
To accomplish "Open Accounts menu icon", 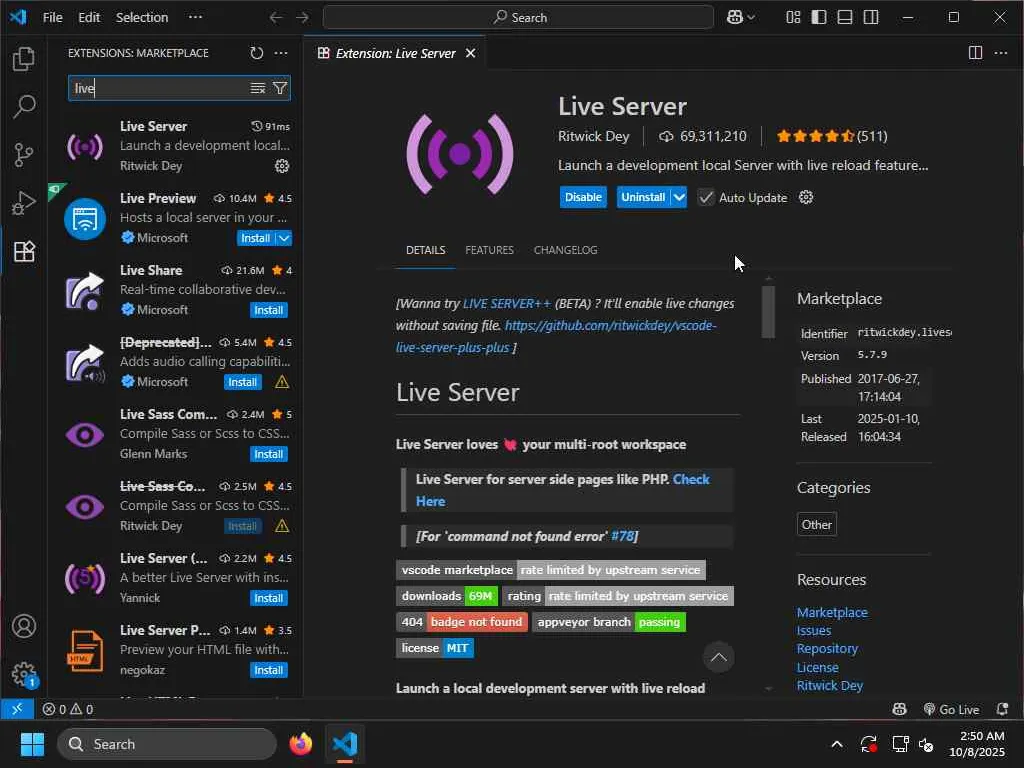I will pyautogui.click(x=24, y=626).
